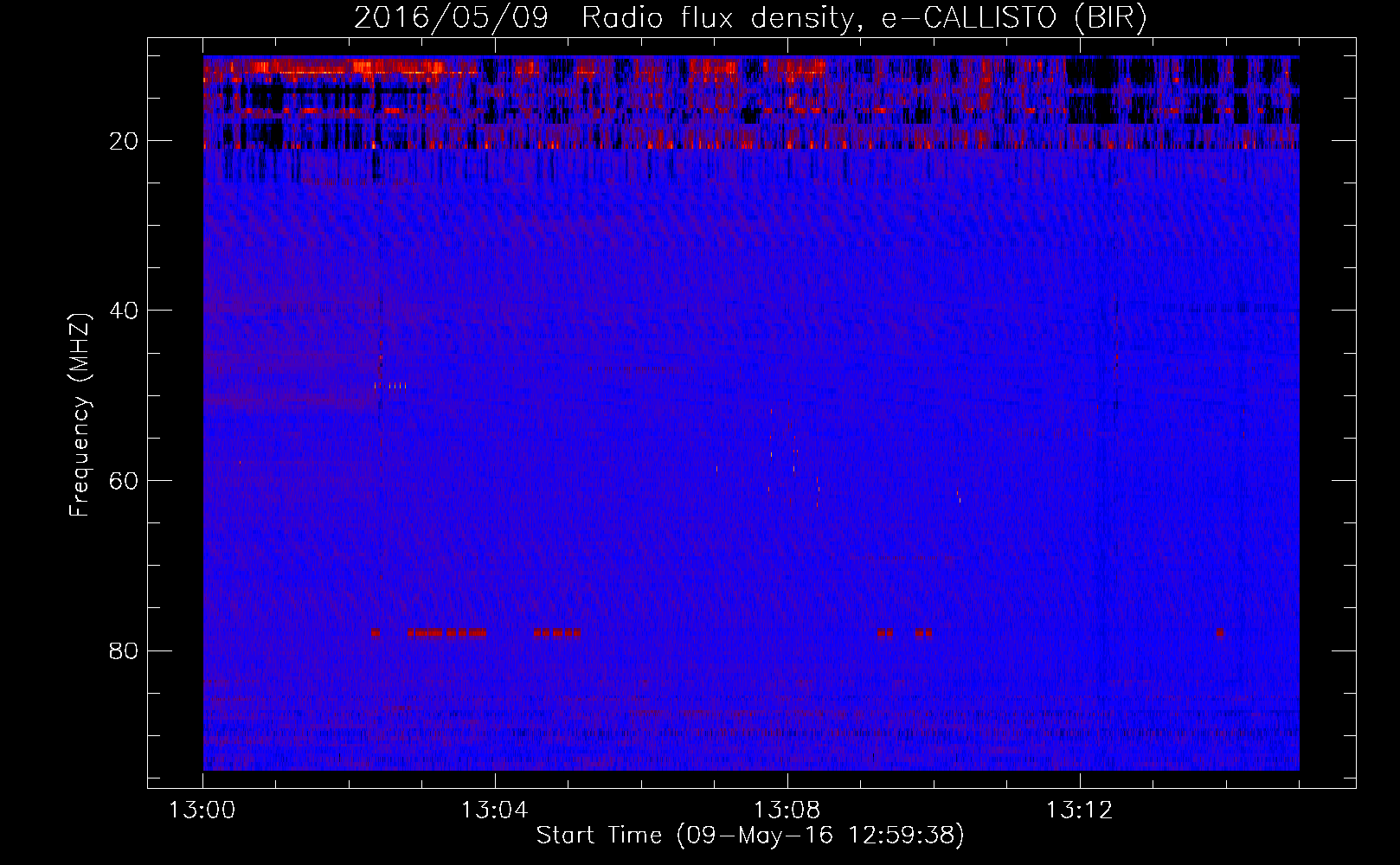Click the 13:00 time tick label
The width and height of the screenshot is (1400, 865).
pyautogui.click(x=202, y=811)
